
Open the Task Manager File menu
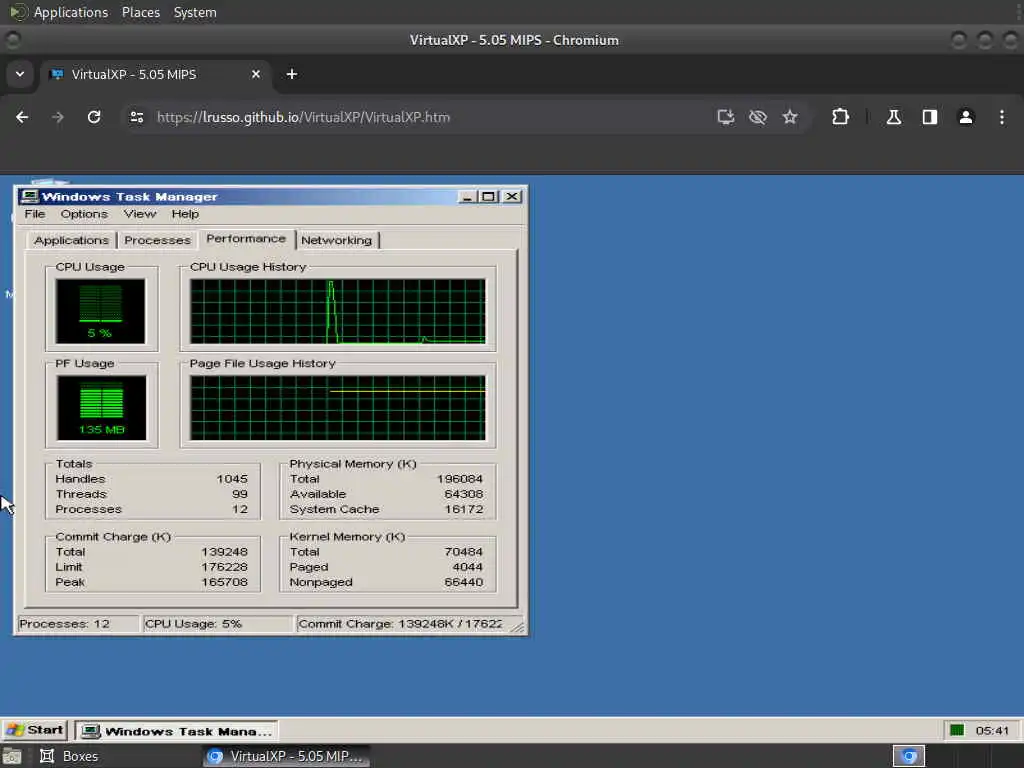click(35, 214)
